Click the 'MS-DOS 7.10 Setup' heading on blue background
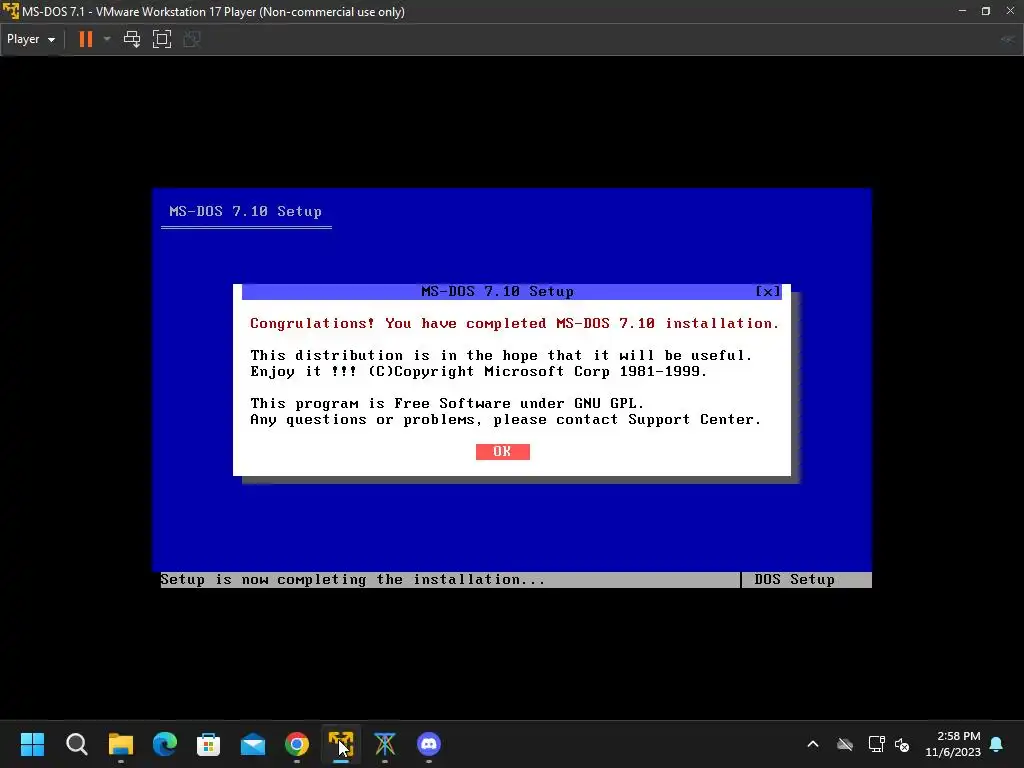Viewport: 1024px width, 768px height. coord(246,212)
